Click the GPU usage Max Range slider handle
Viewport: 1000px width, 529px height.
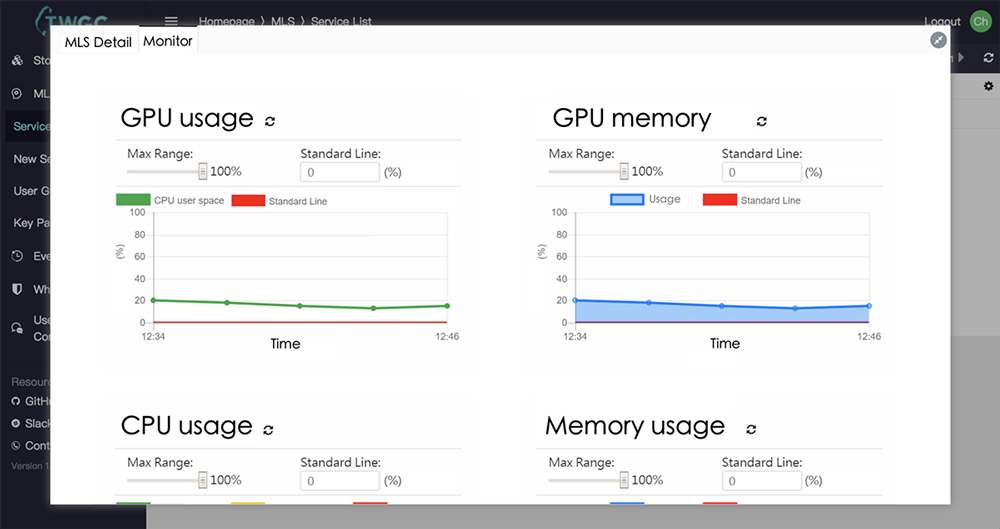(202, 171)
